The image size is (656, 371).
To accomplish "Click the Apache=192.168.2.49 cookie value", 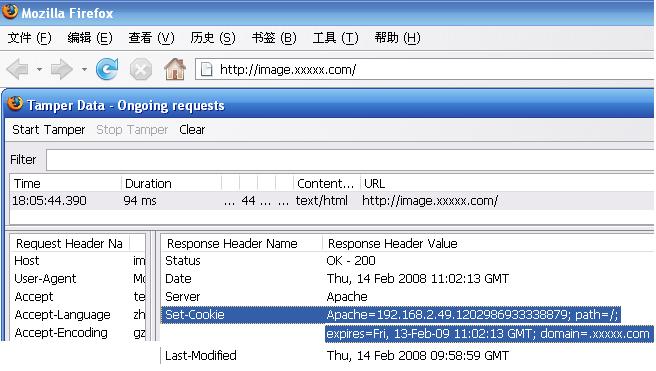I will [x=472, y=315].
